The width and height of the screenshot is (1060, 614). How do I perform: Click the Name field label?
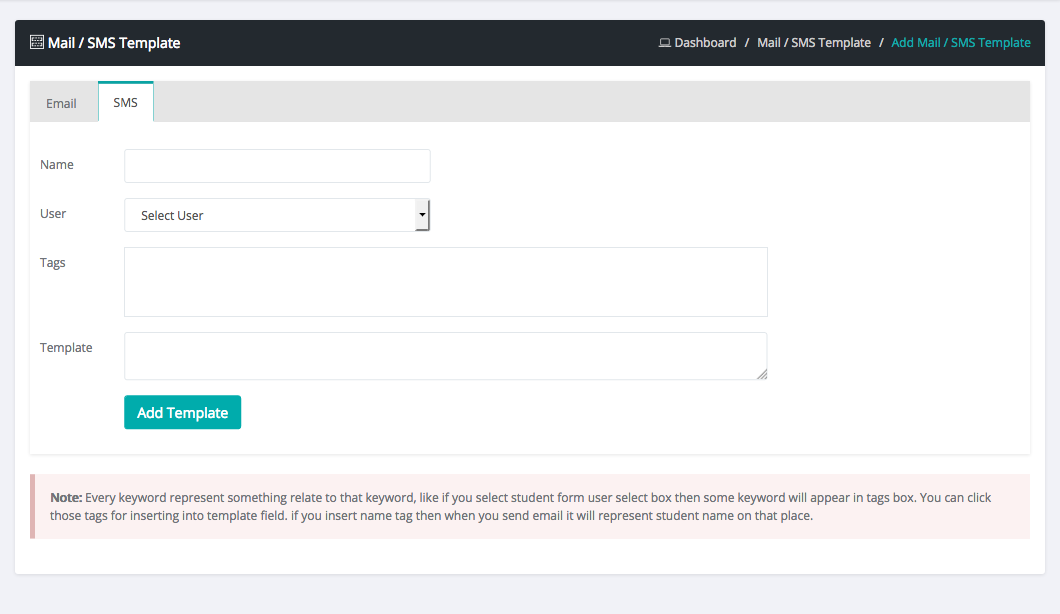pos(57,164)
